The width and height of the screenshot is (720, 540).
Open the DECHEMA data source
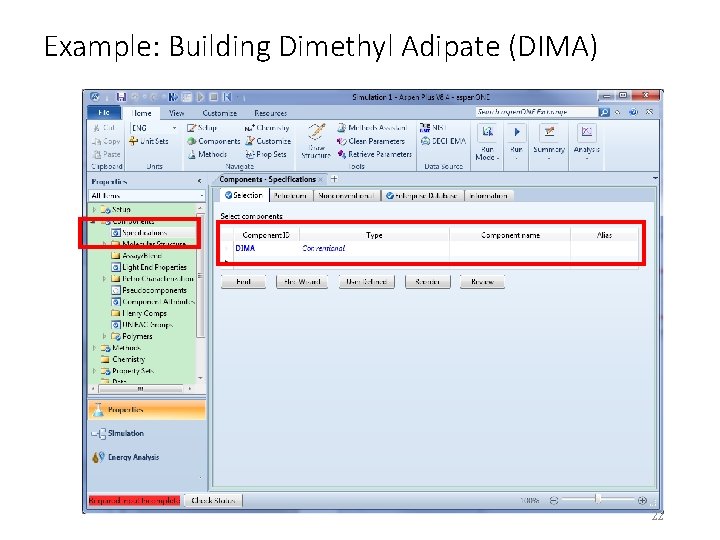pos(443,141)
